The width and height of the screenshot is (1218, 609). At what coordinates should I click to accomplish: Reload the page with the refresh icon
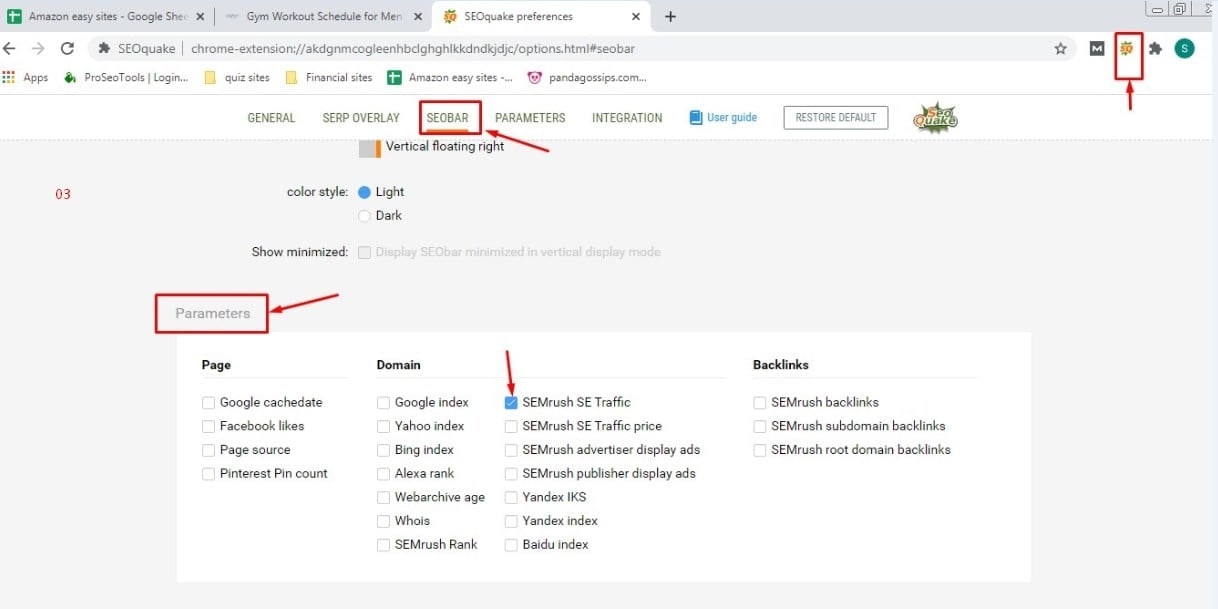(67, 48)
